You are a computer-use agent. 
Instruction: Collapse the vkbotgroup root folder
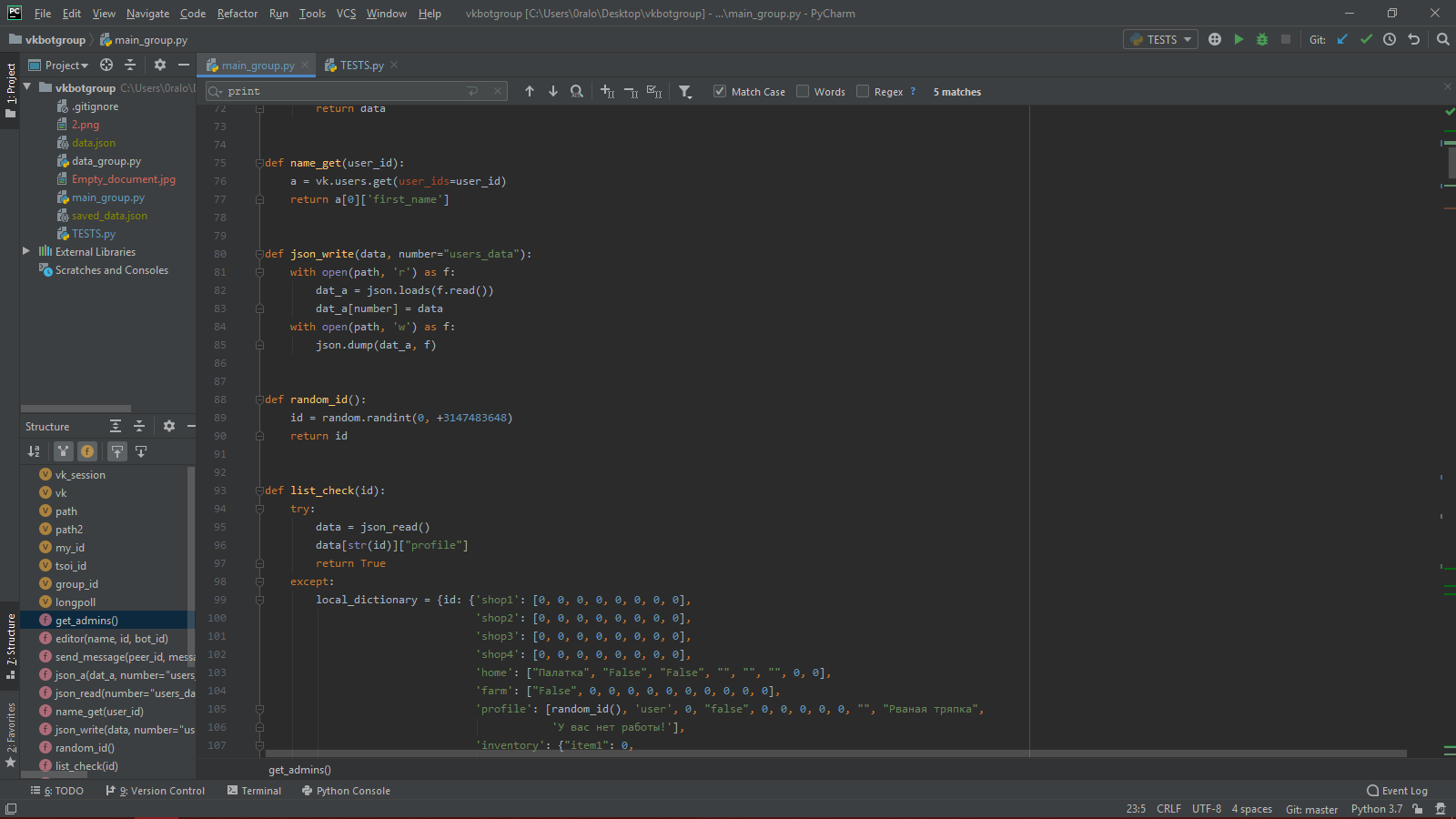pos(27,87)
